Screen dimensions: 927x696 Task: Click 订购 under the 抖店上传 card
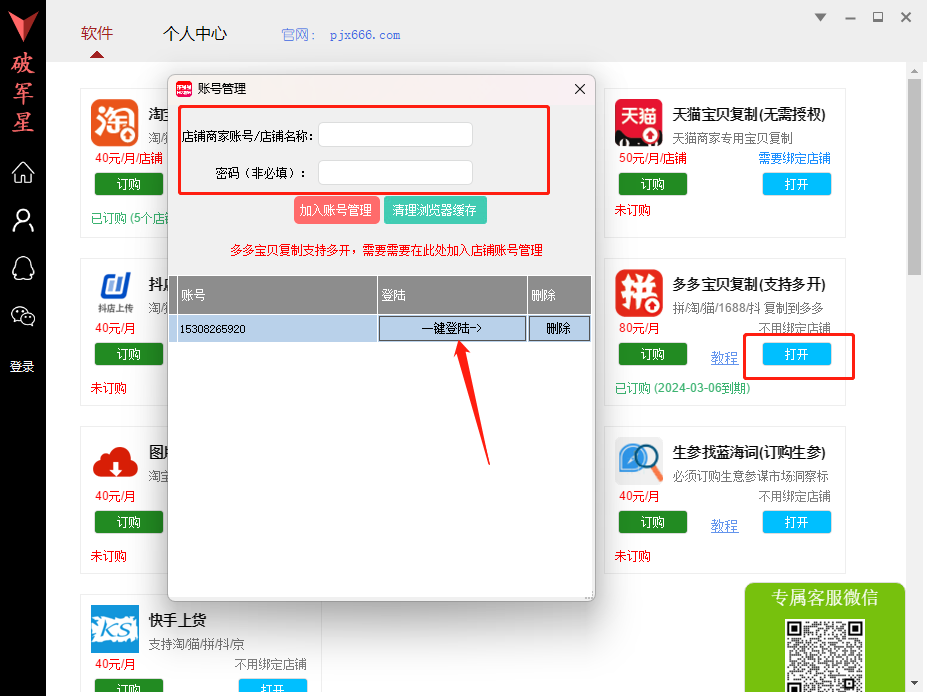129,354
